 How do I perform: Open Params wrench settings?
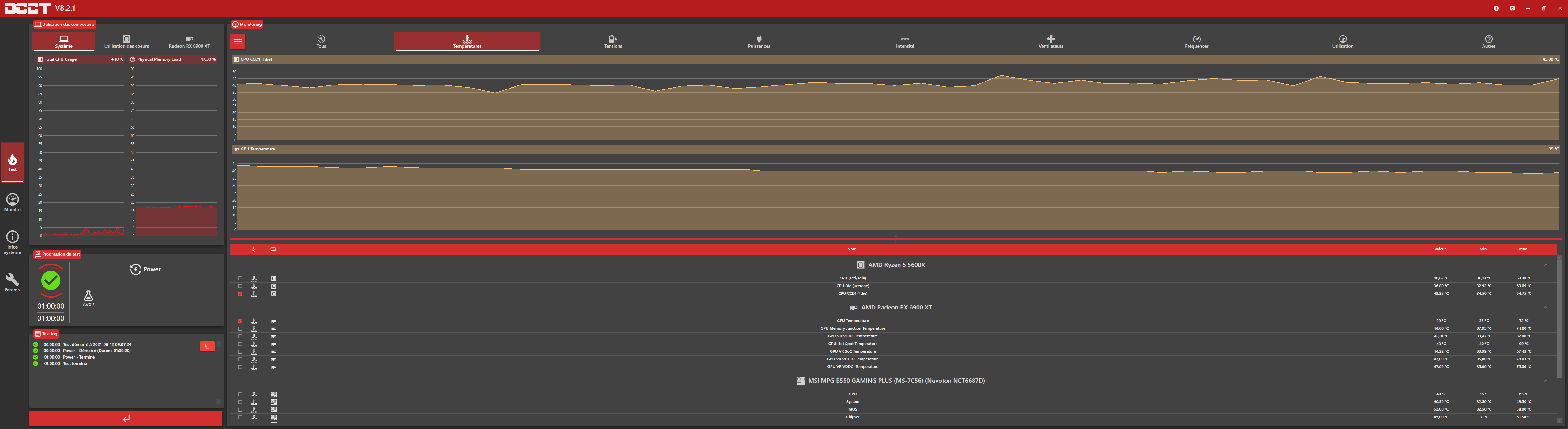(12, 282)
